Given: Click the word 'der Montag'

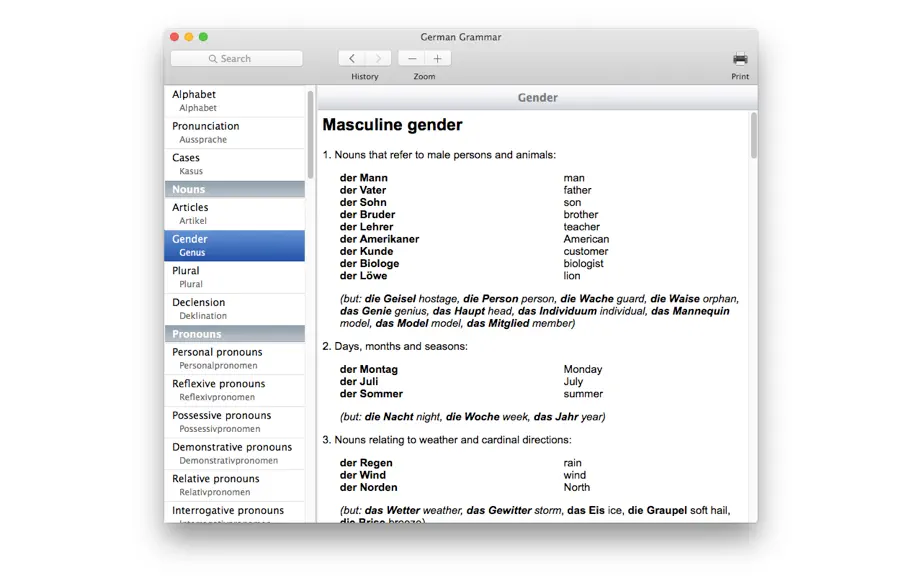Looking at the screenshot, I should 369,369.
